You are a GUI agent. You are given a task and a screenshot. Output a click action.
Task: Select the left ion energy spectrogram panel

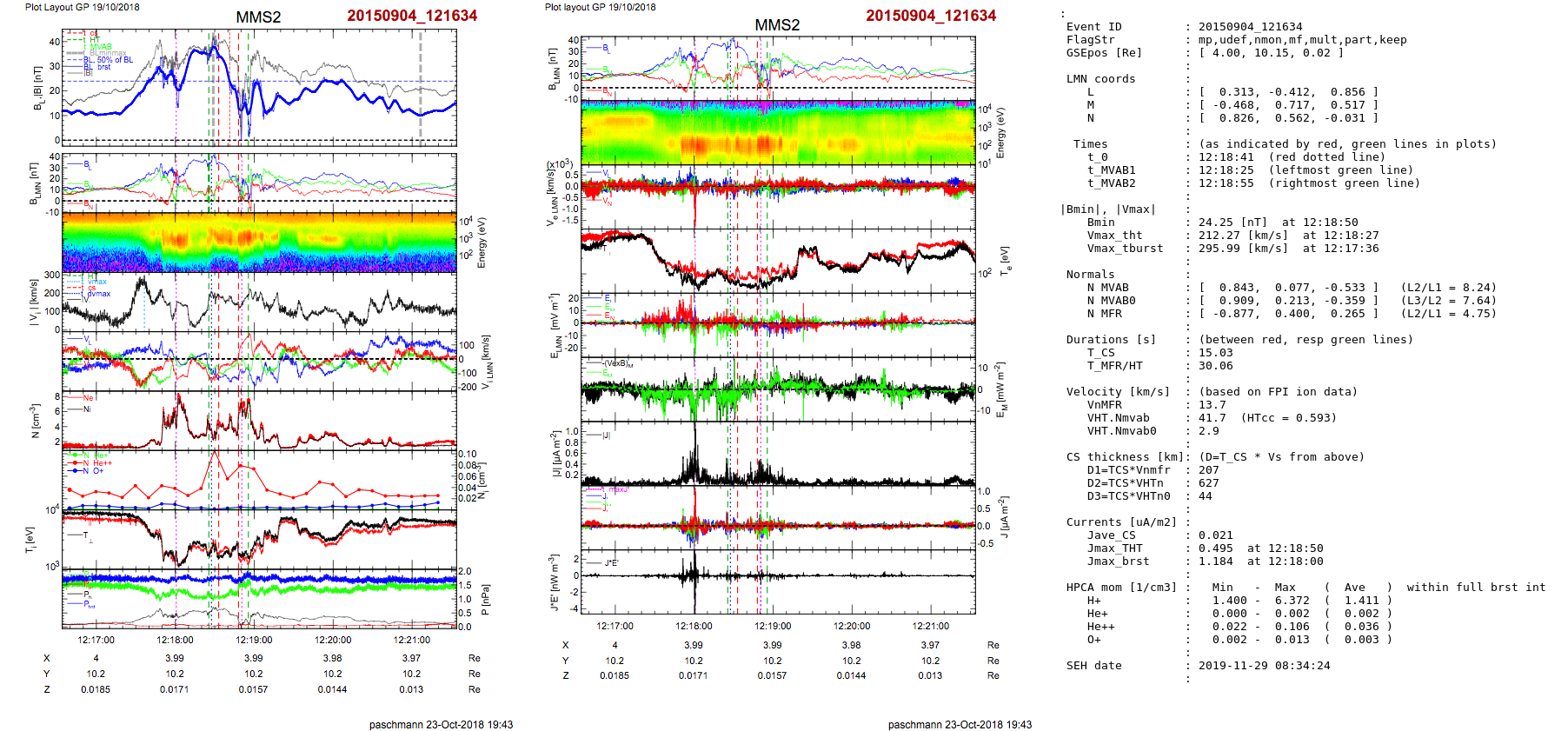click(x=258, y=242)
